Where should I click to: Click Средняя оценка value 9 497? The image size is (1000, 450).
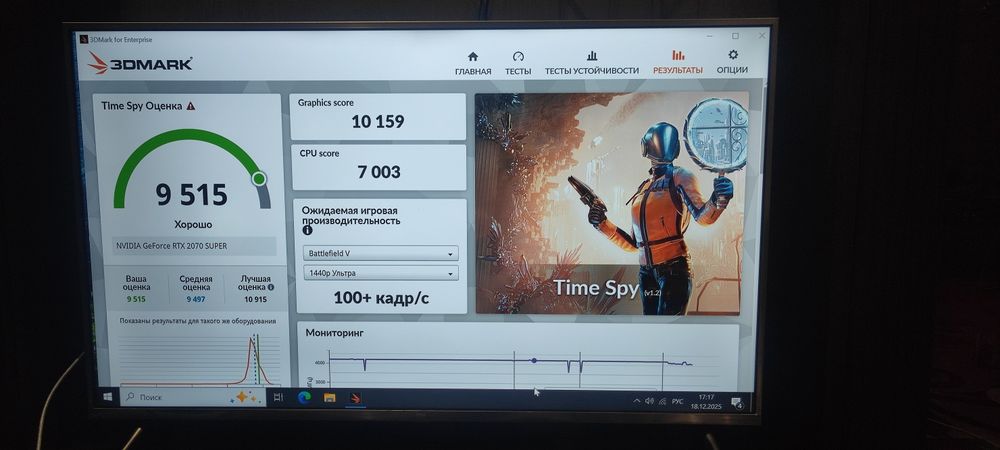tap(196, 299)
